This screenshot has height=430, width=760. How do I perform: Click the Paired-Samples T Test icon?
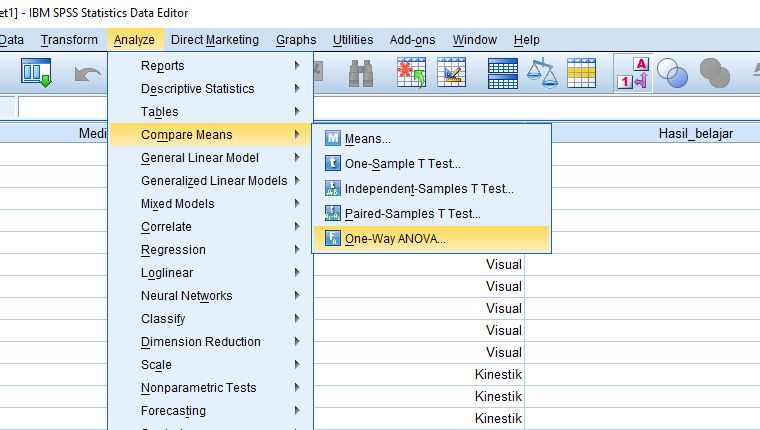click(332, 213)
